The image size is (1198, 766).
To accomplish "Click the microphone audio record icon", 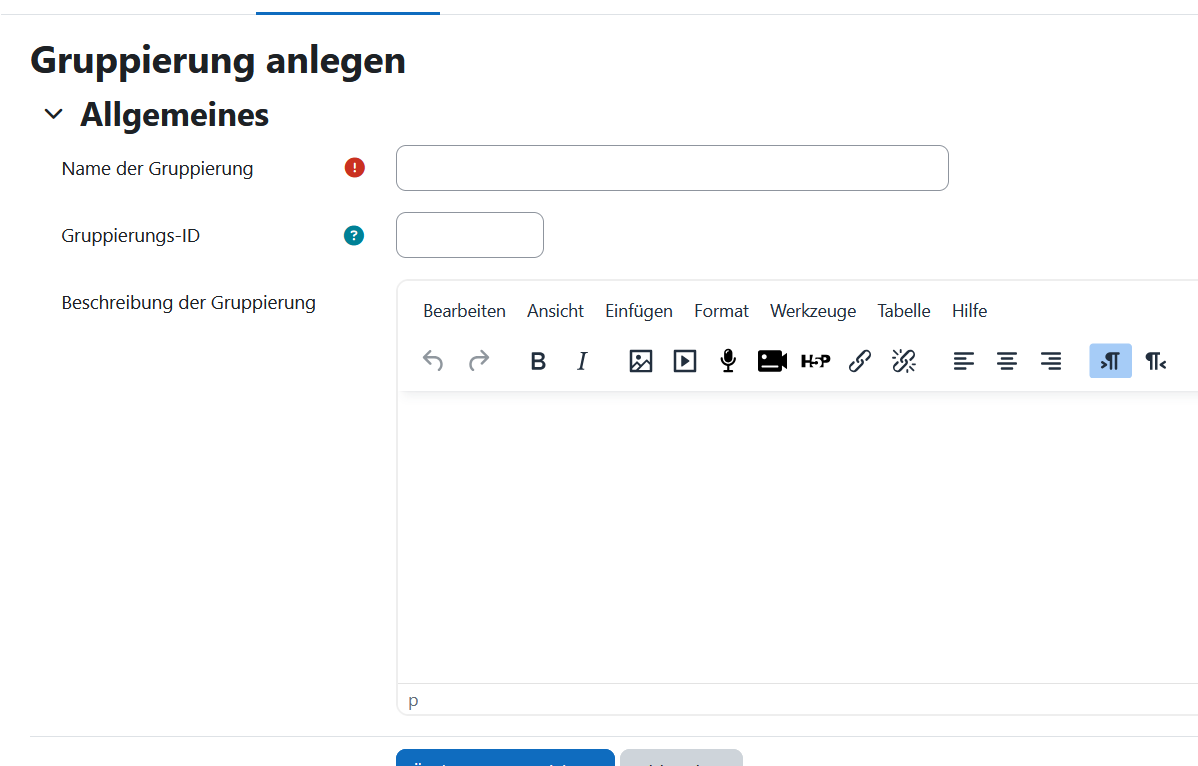I will coord(728,361).
